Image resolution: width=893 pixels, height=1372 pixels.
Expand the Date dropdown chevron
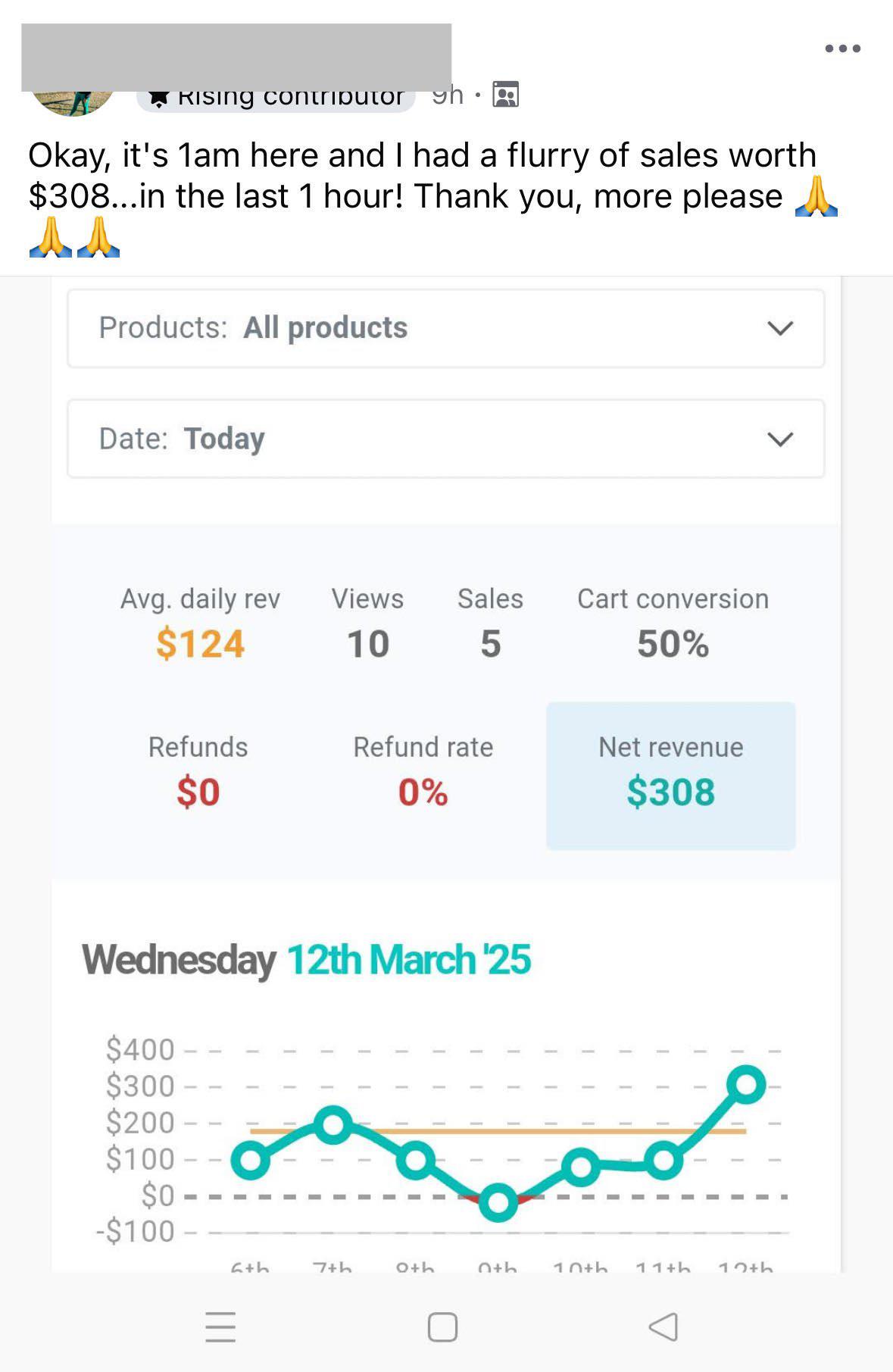(x=779, y=439)
